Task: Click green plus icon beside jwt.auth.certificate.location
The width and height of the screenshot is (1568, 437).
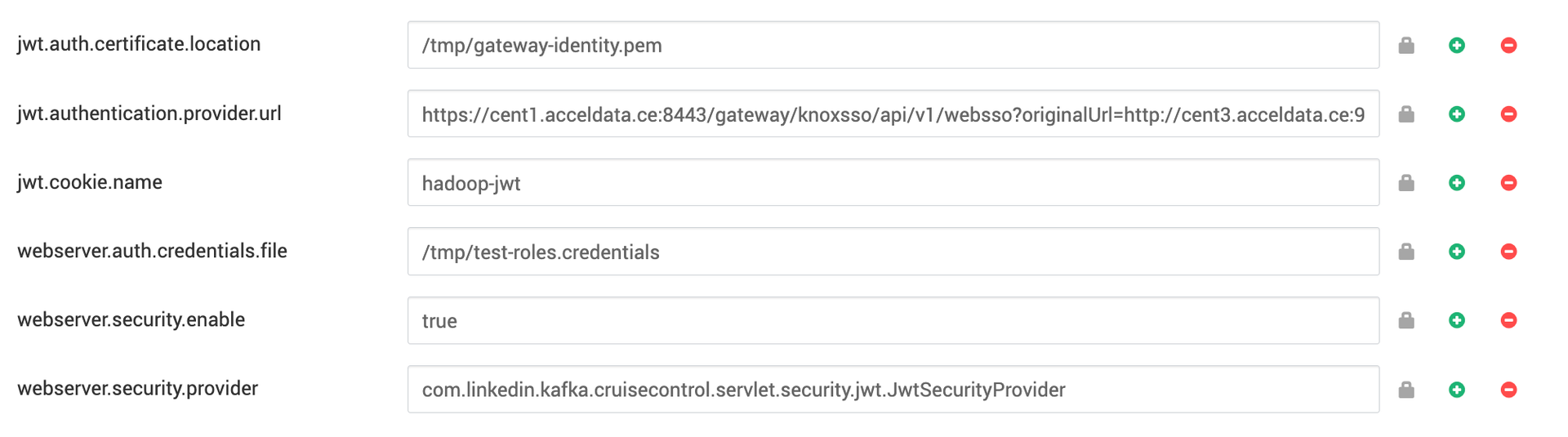Action: pyautogui.click(x=1457, y=45)
